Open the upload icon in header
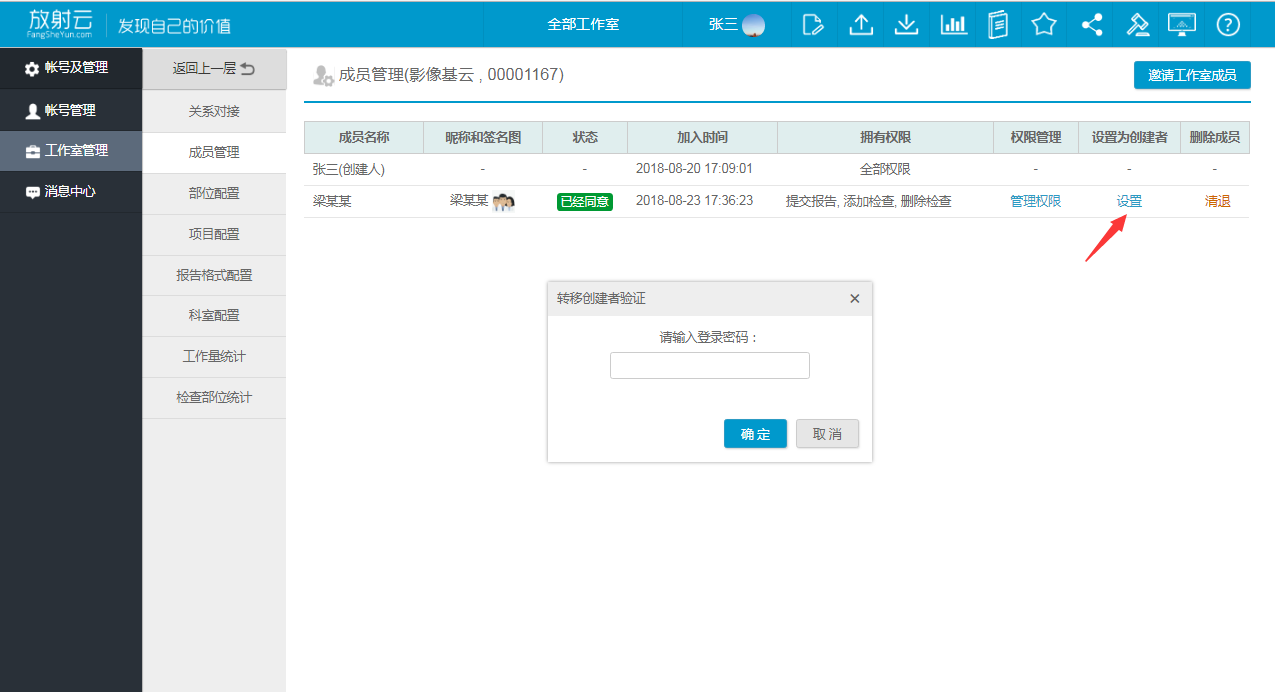The image size is (1275, 692). (x=860, y=24)
